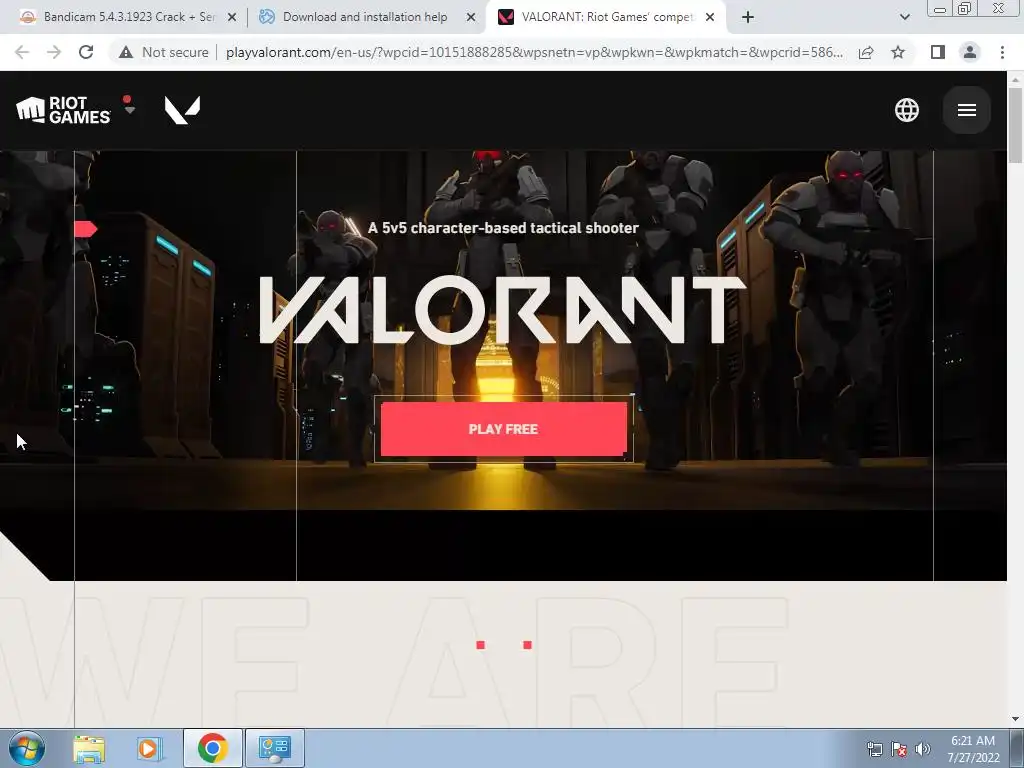Go forward in browser history
This screenshot has width=1024, height=768.
coord(54,52)
